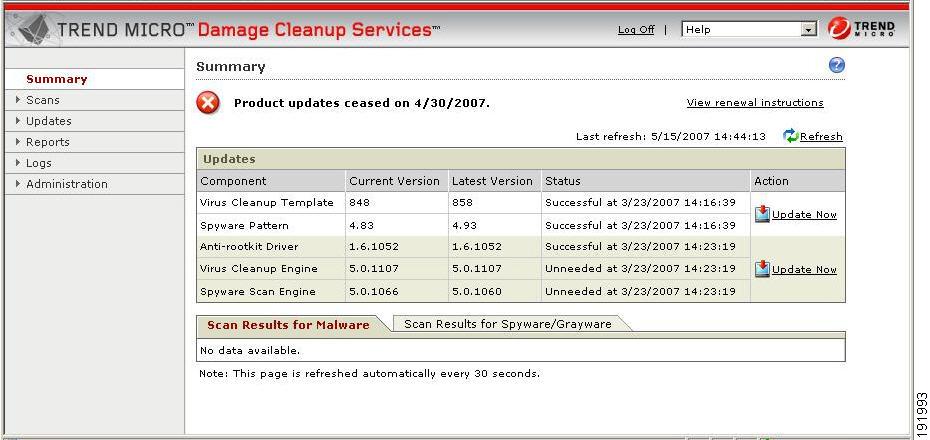The width and height of the screenshot is (930, 440).
Task: Click latest version value 4.93
Action: (464, 226)
